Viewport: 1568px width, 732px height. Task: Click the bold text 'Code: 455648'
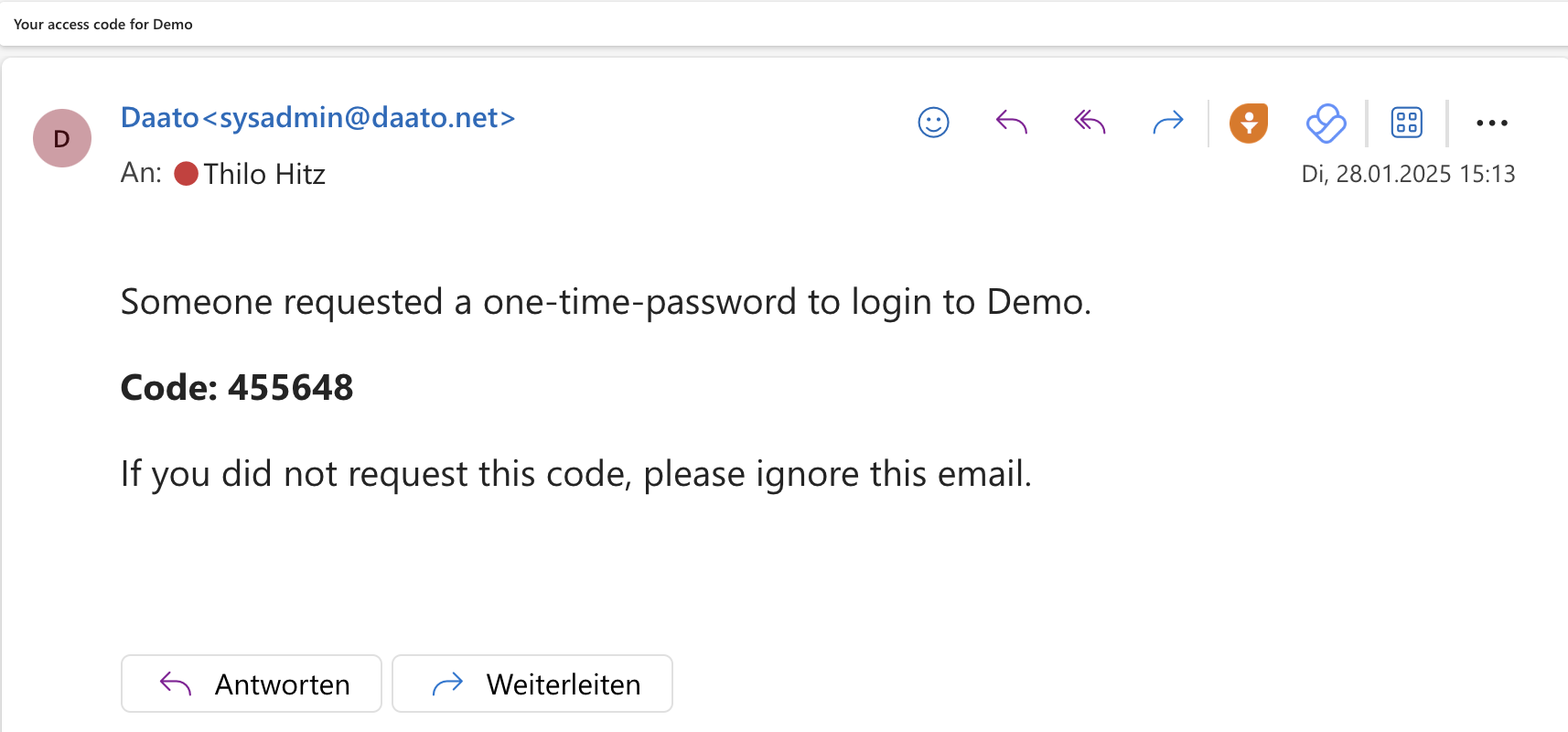tap(237, 388)
